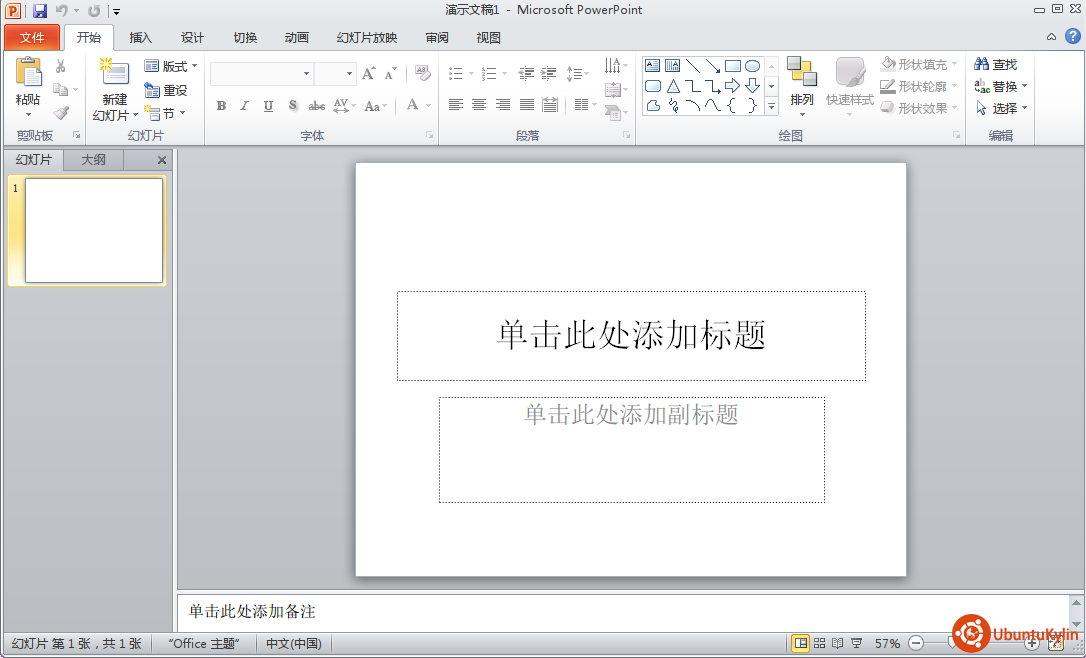
Task: Click the Reset (重设) slide button
Action: coord(166,90)
